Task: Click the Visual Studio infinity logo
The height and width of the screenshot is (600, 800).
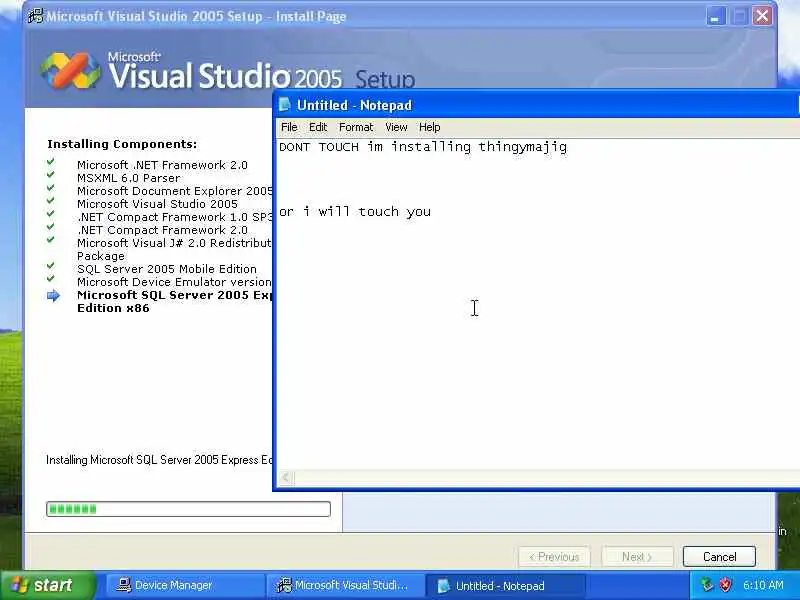Action: pyautogui.click(x=70, y=70)
